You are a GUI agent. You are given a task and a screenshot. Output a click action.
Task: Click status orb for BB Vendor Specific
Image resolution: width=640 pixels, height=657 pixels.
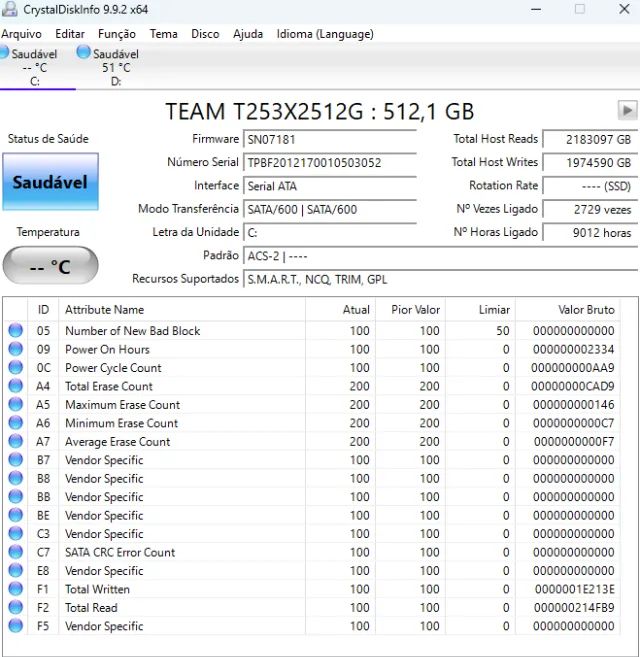coord(16,496)
